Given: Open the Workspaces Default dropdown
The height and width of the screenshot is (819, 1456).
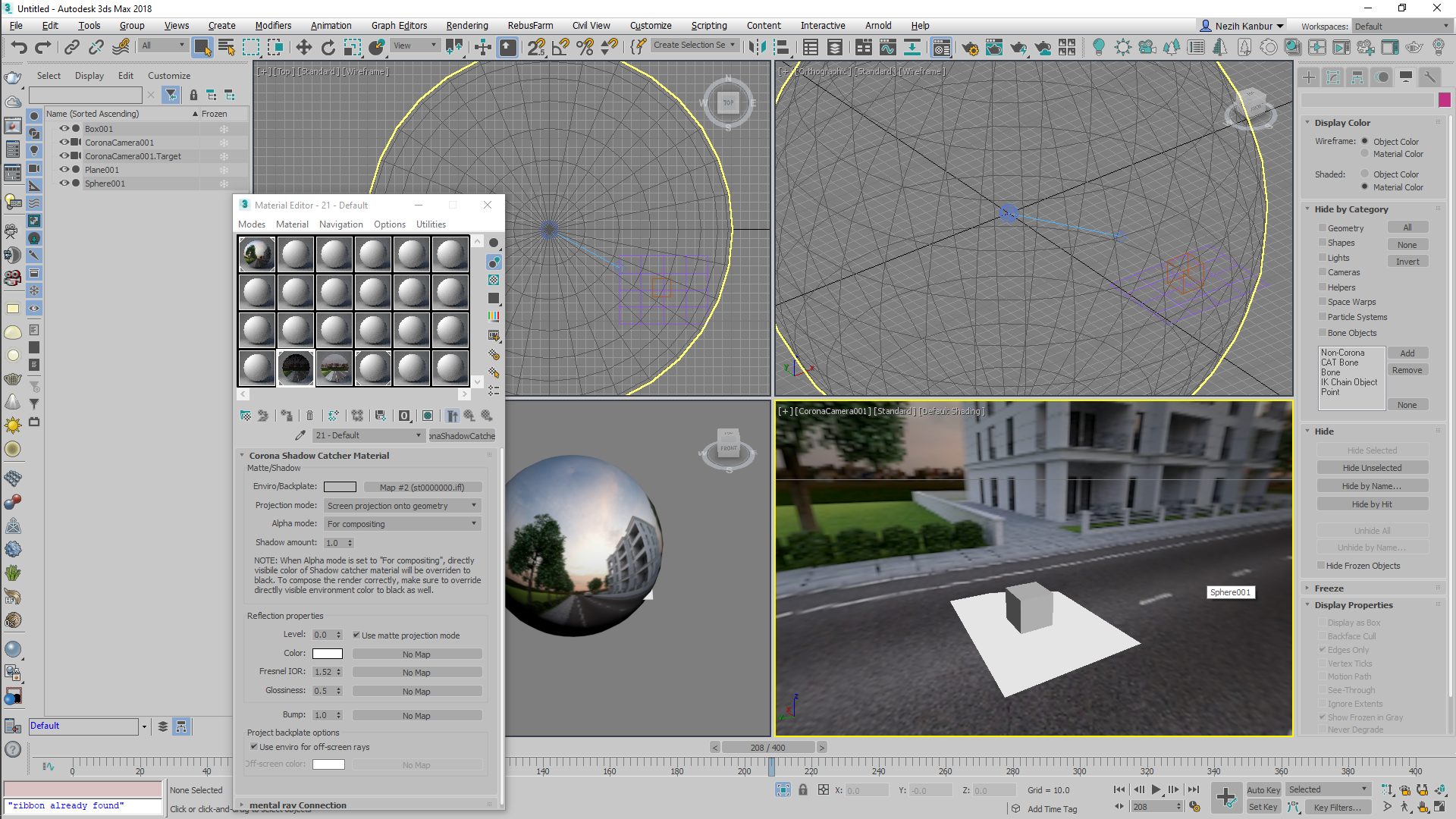Looking at the screenshot, I should 1401,26.
